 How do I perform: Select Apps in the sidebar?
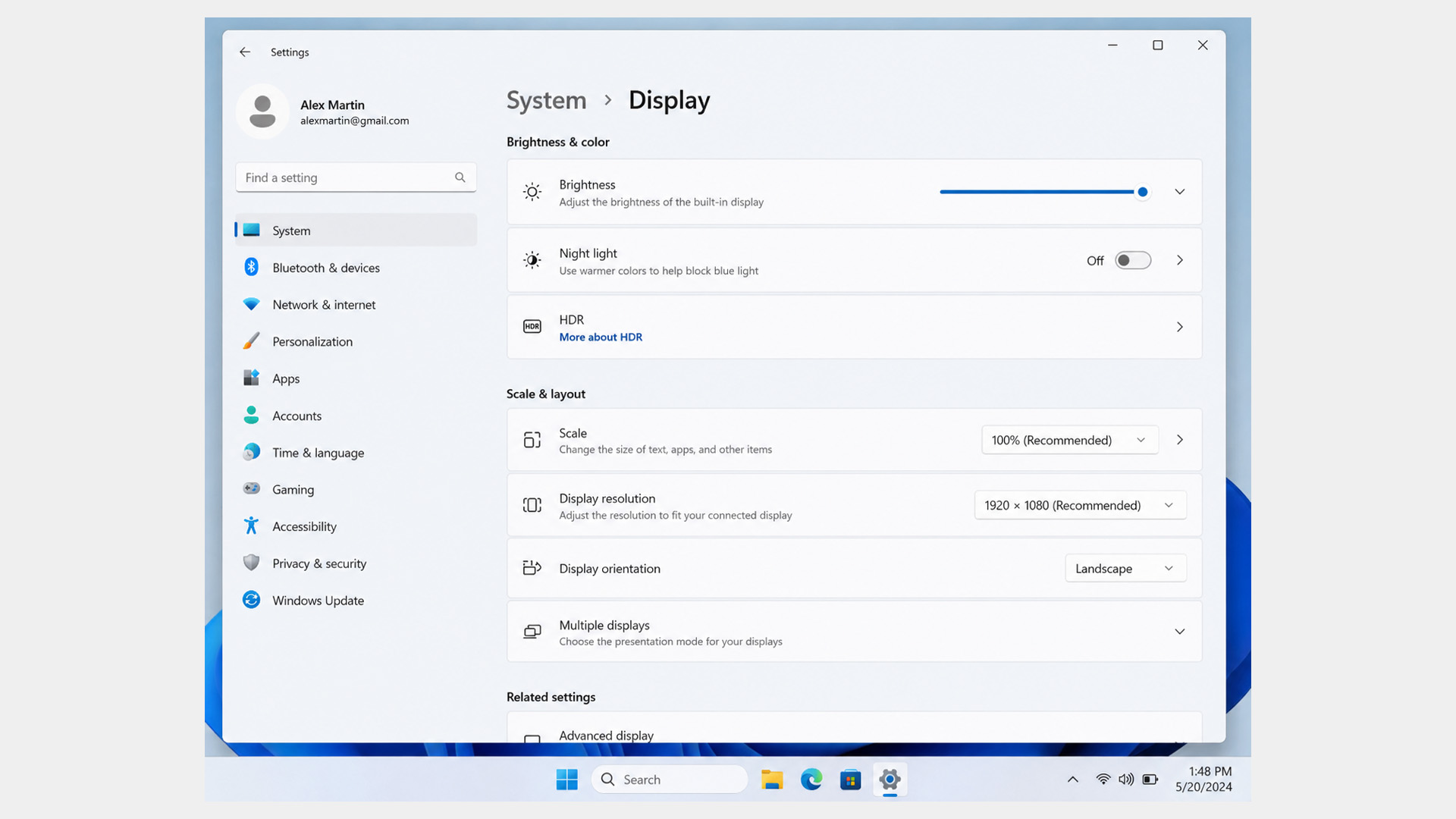[356, 378]
